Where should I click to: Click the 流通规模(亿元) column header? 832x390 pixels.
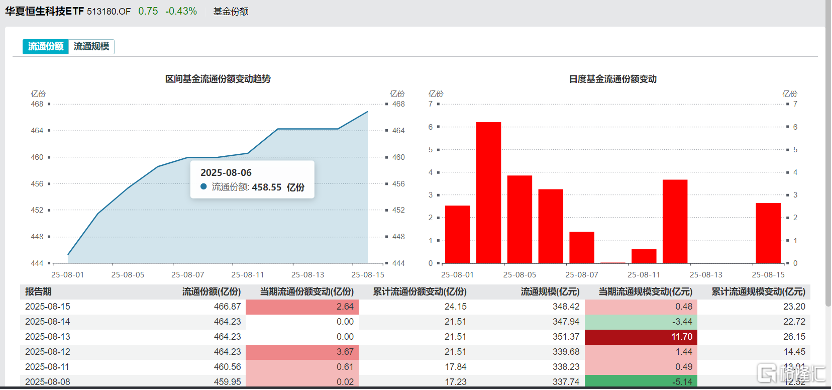550,291
